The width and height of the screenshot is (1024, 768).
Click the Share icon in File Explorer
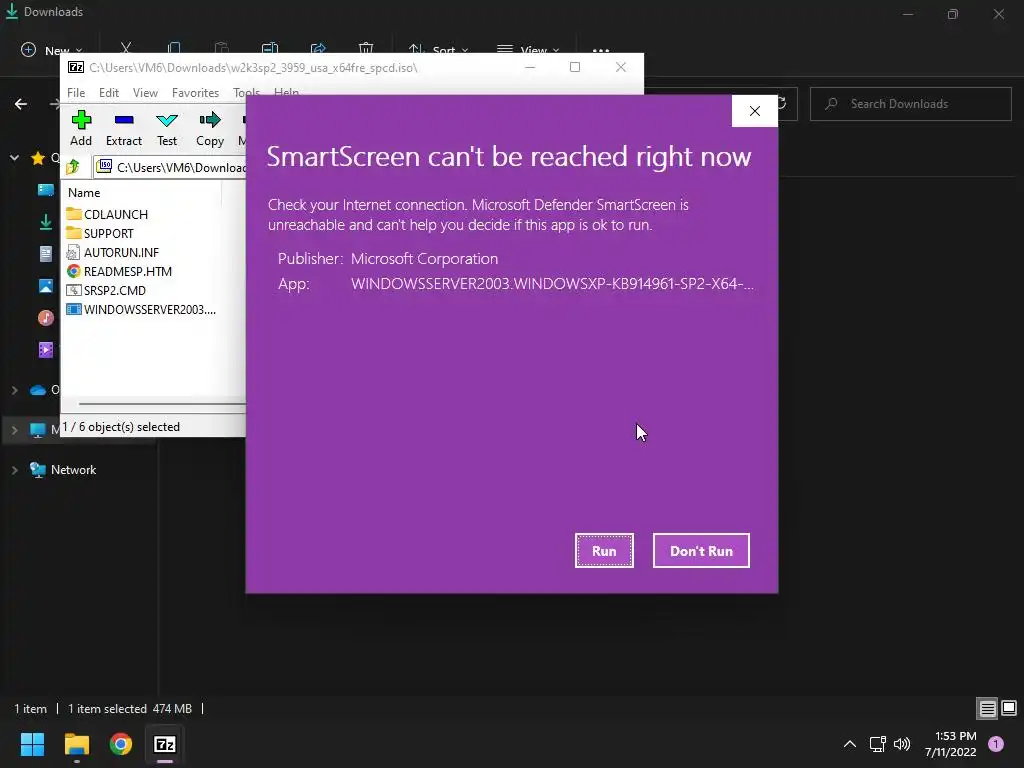(318, 49)
